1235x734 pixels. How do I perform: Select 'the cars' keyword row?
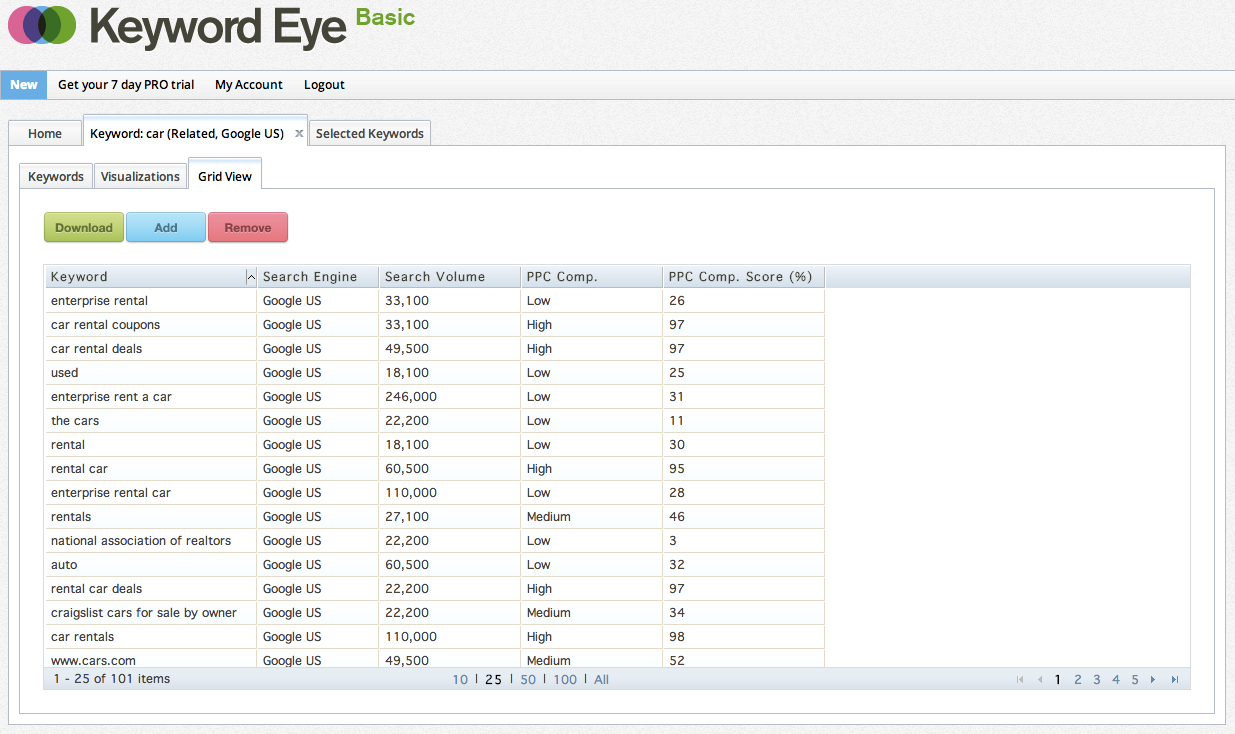435,421
